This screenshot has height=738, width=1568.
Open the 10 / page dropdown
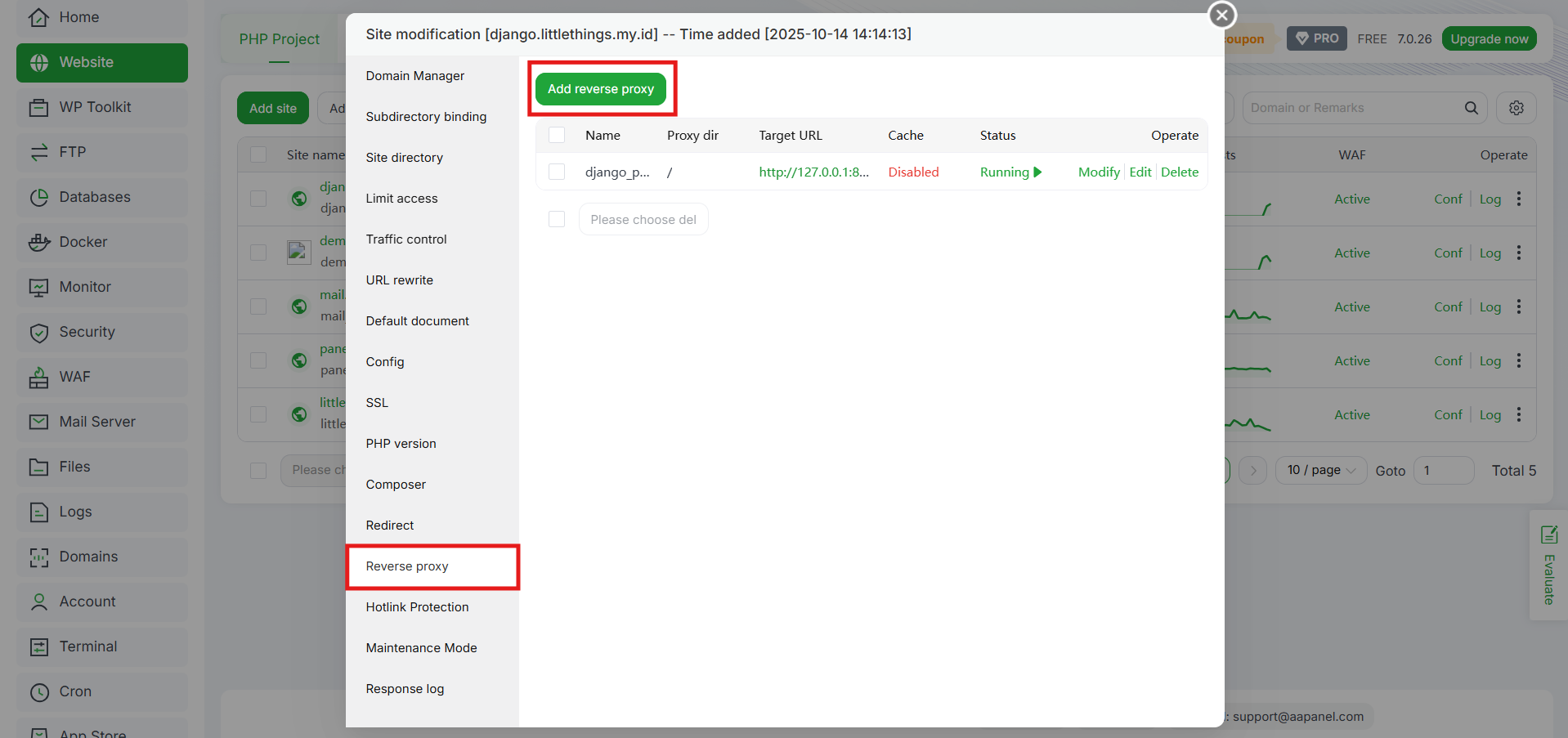[1321, 470]
